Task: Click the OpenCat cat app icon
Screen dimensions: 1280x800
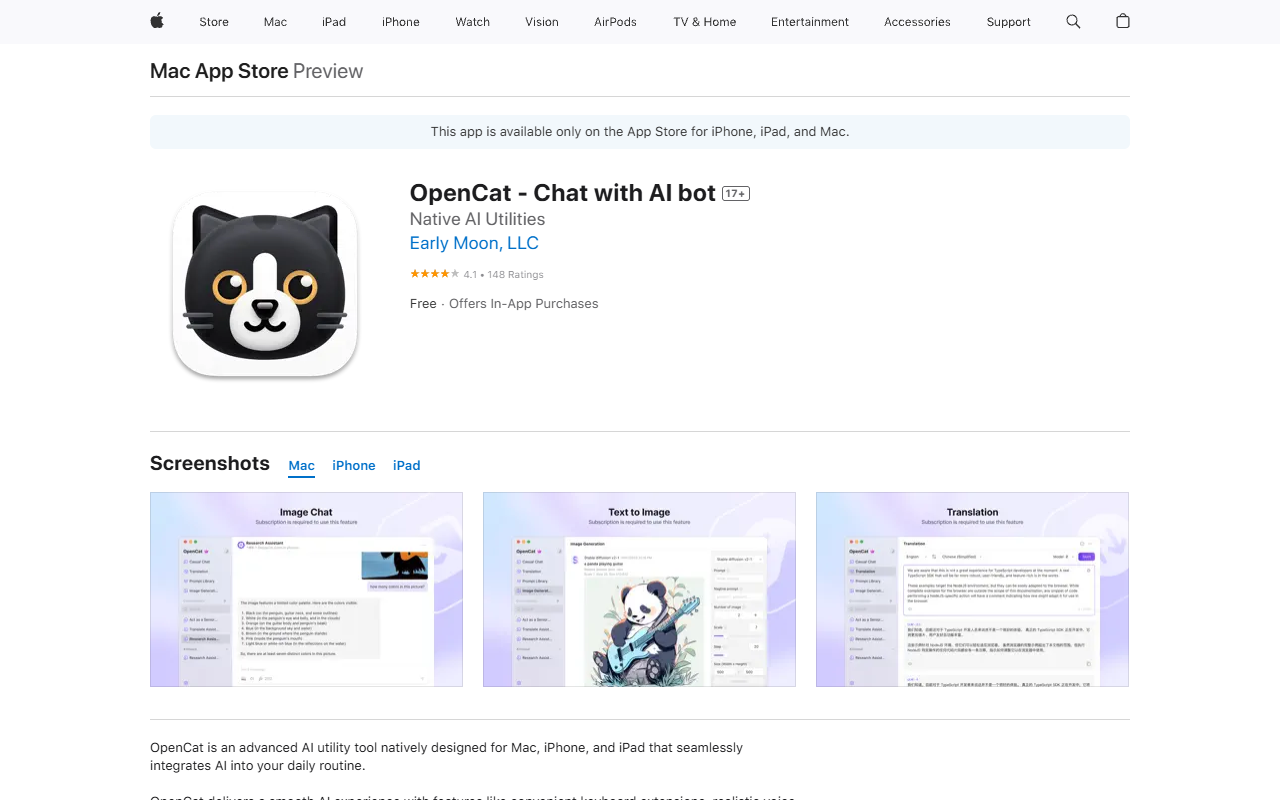Action: coord(265,285)
